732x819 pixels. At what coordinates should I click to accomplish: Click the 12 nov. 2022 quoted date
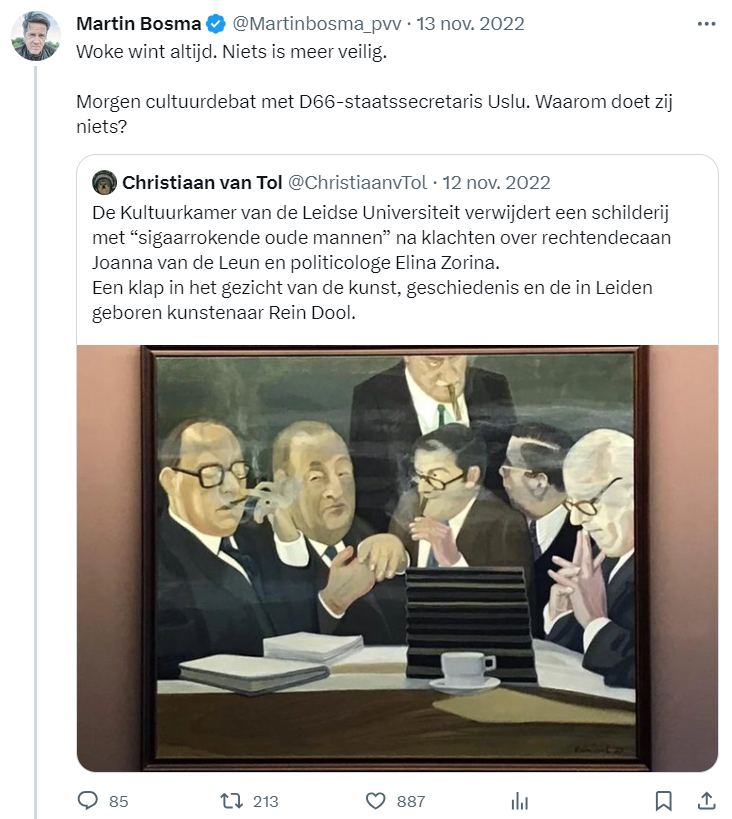click(x=496, y=183)
